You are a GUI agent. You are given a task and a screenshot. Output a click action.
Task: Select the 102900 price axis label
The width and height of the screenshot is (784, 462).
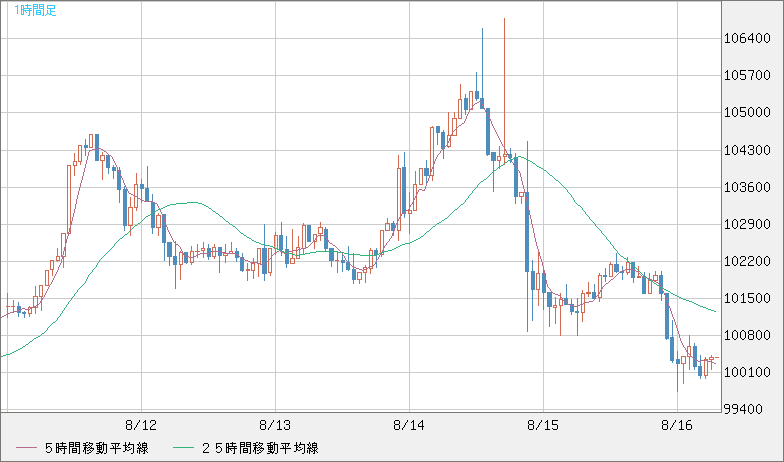point(747,224)
